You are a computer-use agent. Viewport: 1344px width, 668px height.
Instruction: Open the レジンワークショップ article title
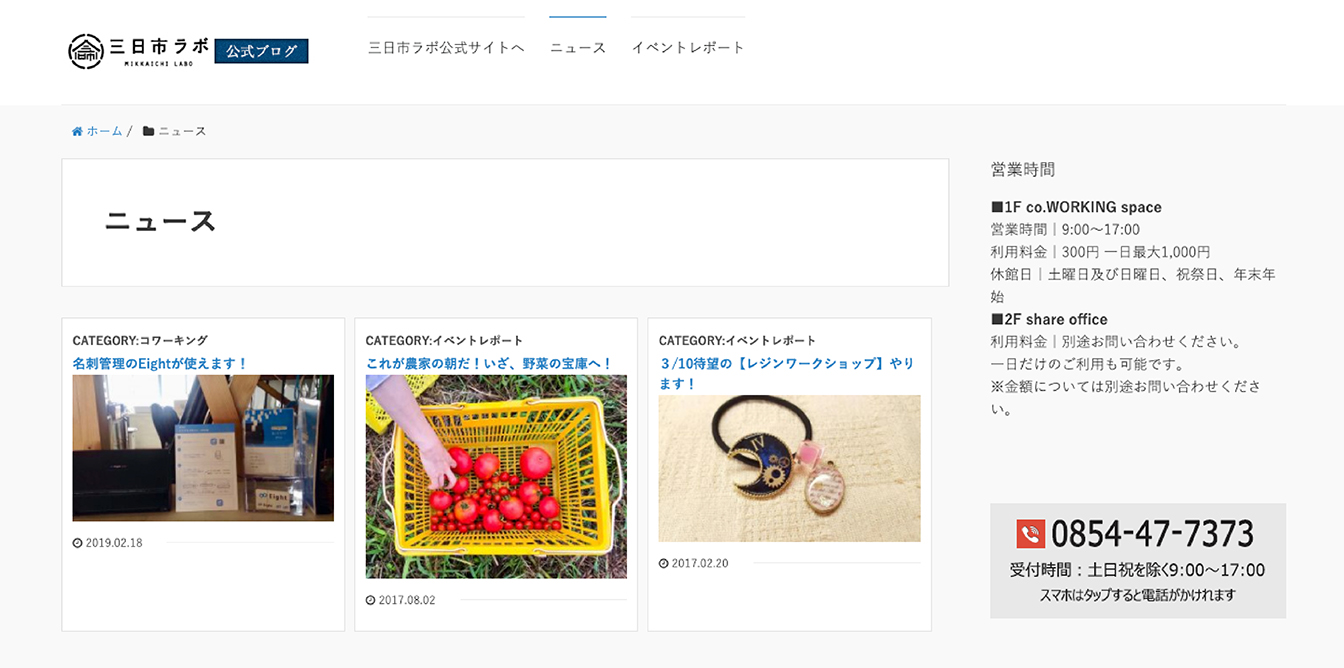coord(786,373)
